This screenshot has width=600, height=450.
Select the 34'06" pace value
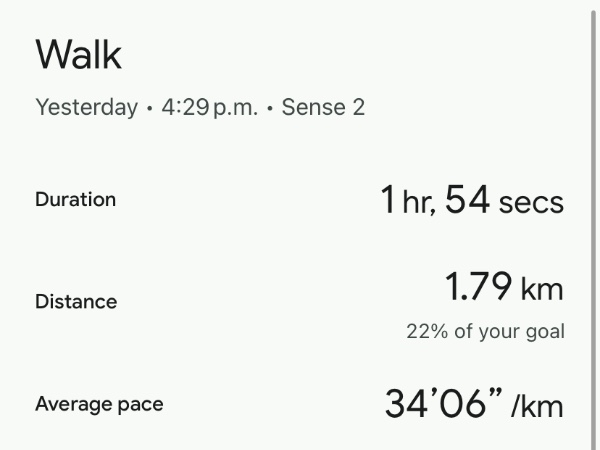point(442,404)
